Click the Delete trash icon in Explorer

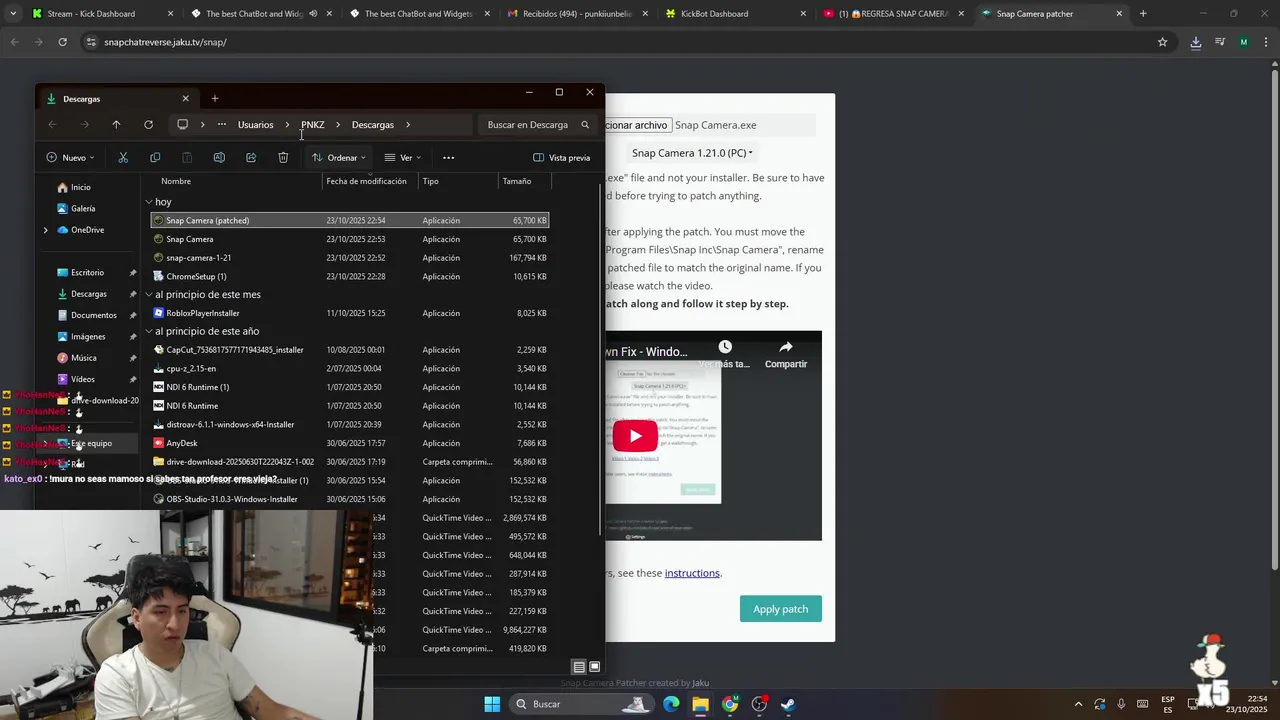[x=283, y=157]
